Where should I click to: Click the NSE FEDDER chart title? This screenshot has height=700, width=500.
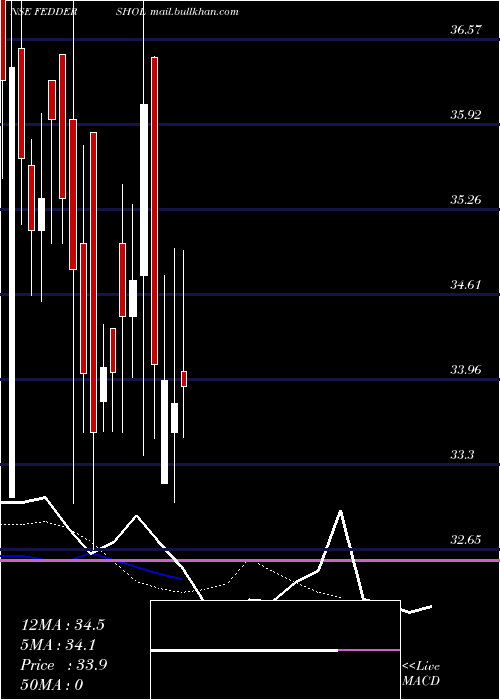[x=44, y=12]
